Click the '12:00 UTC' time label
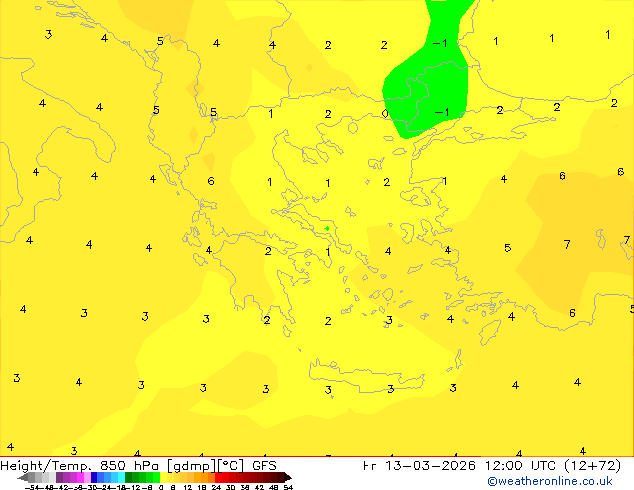This screenshot has width=634, height=490. 519,466
